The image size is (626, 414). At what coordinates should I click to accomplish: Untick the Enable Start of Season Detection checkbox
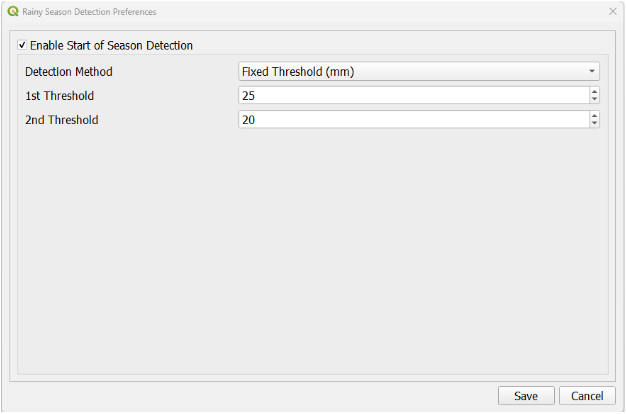[x=22, y=45]
